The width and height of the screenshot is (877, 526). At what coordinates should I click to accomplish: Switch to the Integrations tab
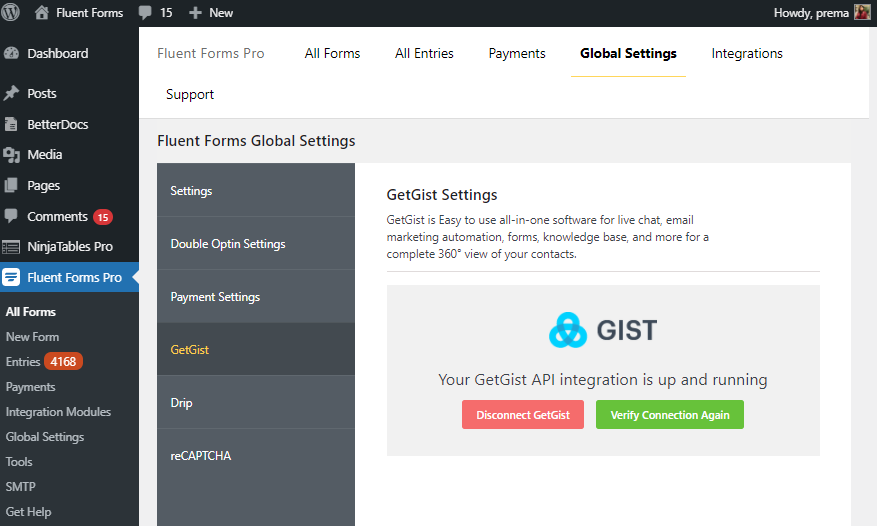[x=747, y=53]
